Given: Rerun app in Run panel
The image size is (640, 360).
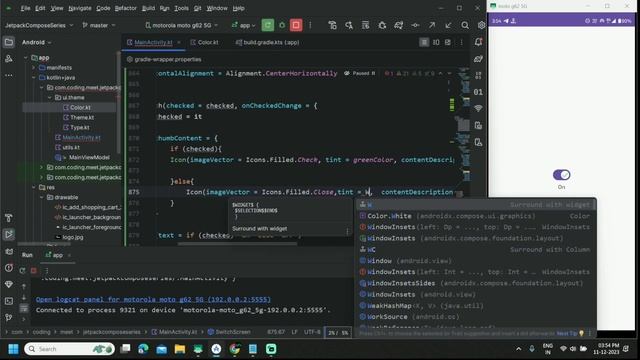Looking at the screenshot, I should point(22,270).
